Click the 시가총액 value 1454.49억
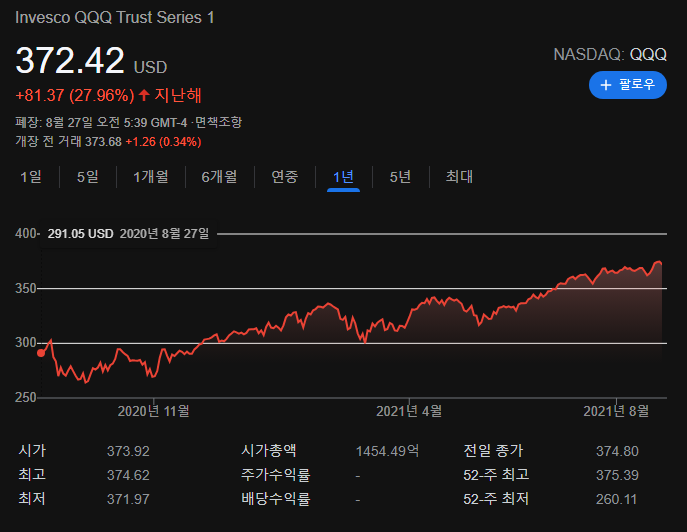This screenshot has width=687, height=532. 387,451
